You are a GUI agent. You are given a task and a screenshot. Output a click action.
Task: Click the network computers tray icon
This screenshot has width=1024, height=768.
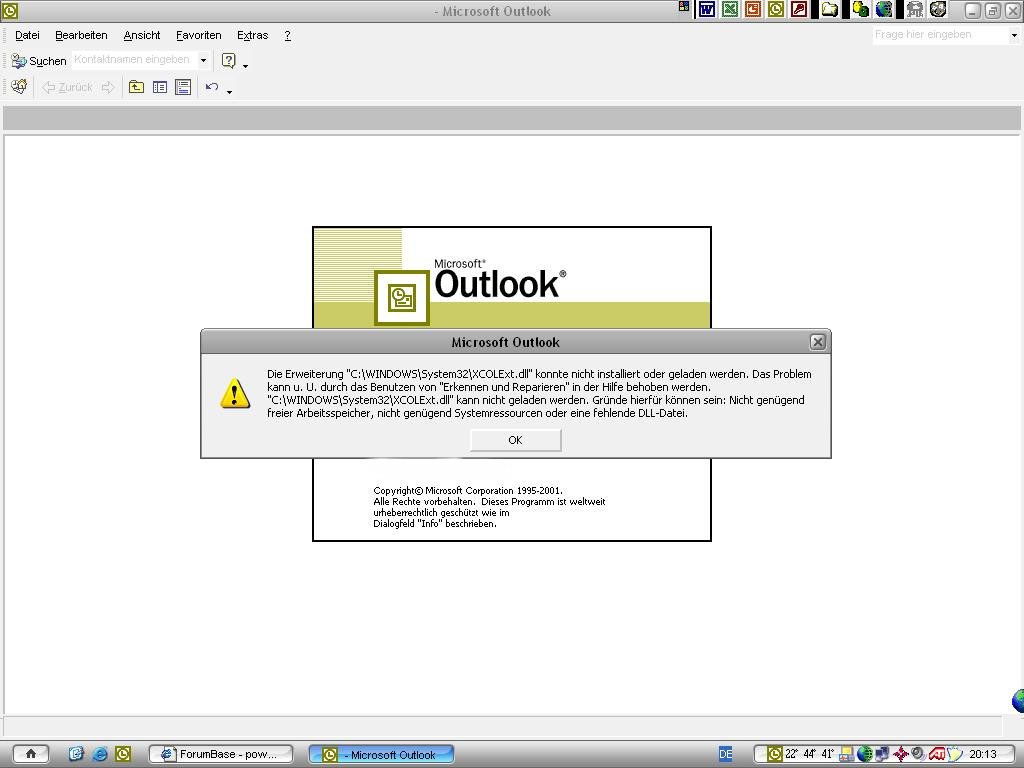point(846,755)
